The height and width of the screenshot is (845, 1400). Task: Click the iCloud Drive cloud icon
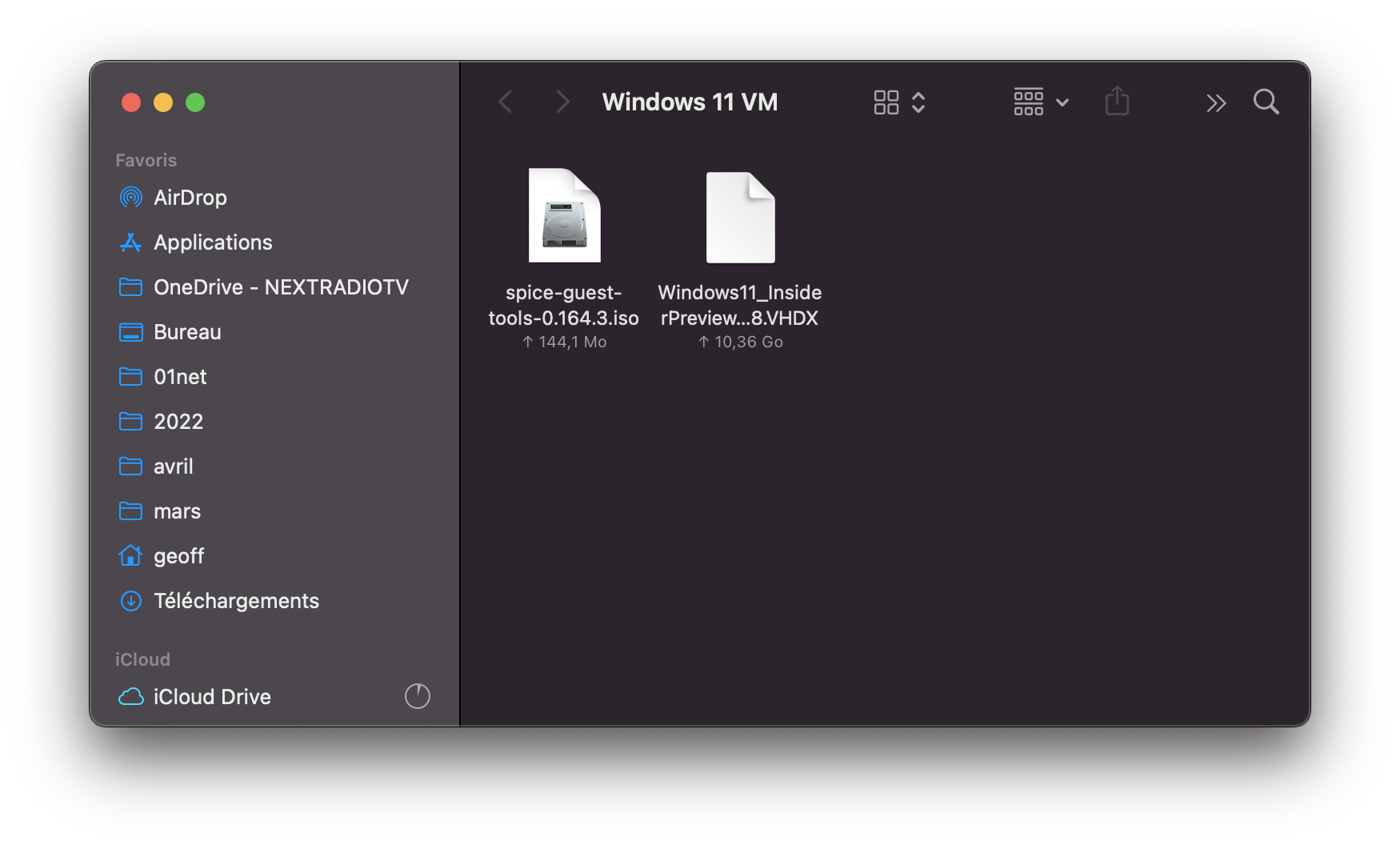[x=131, y=696]
